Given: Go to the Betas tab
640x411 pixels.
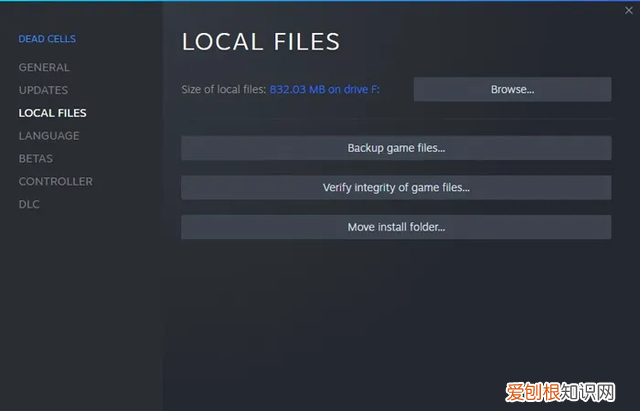Looking at the screenshot, I should coord(35,159).
